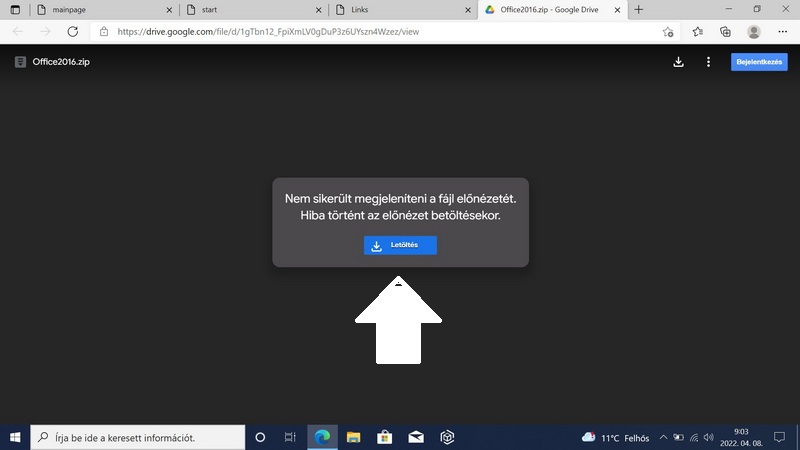
Task: Open a new browser tab
Action: click(639, 9)
